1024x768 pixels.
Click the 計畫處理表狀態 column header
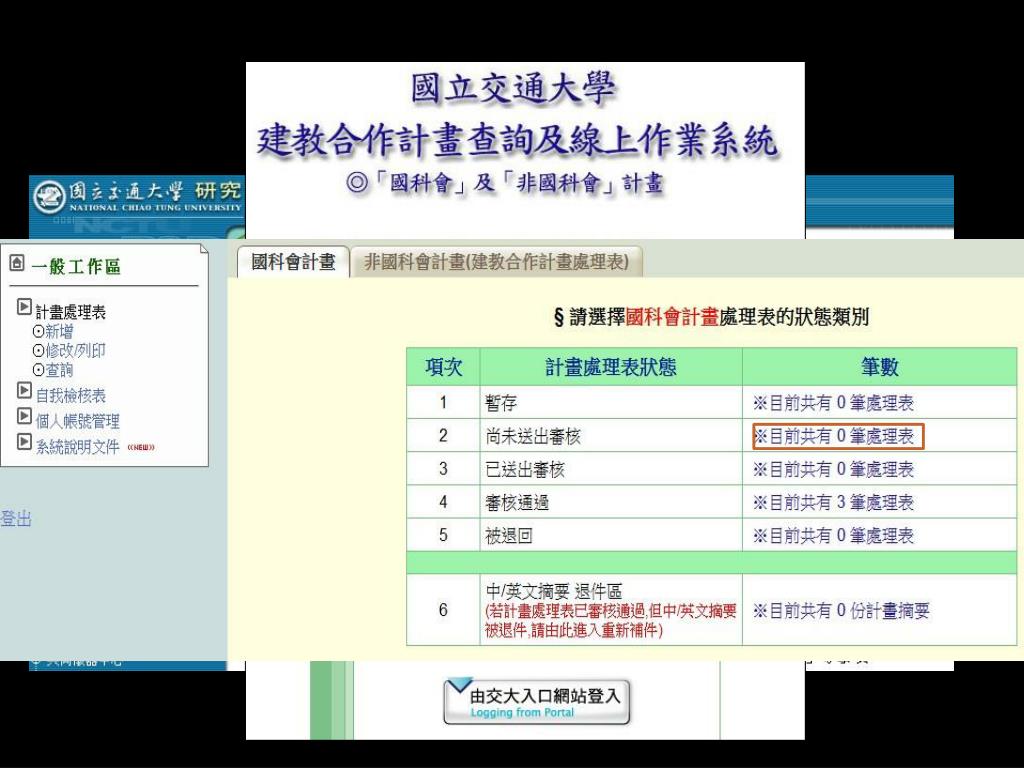pos(611,367)
